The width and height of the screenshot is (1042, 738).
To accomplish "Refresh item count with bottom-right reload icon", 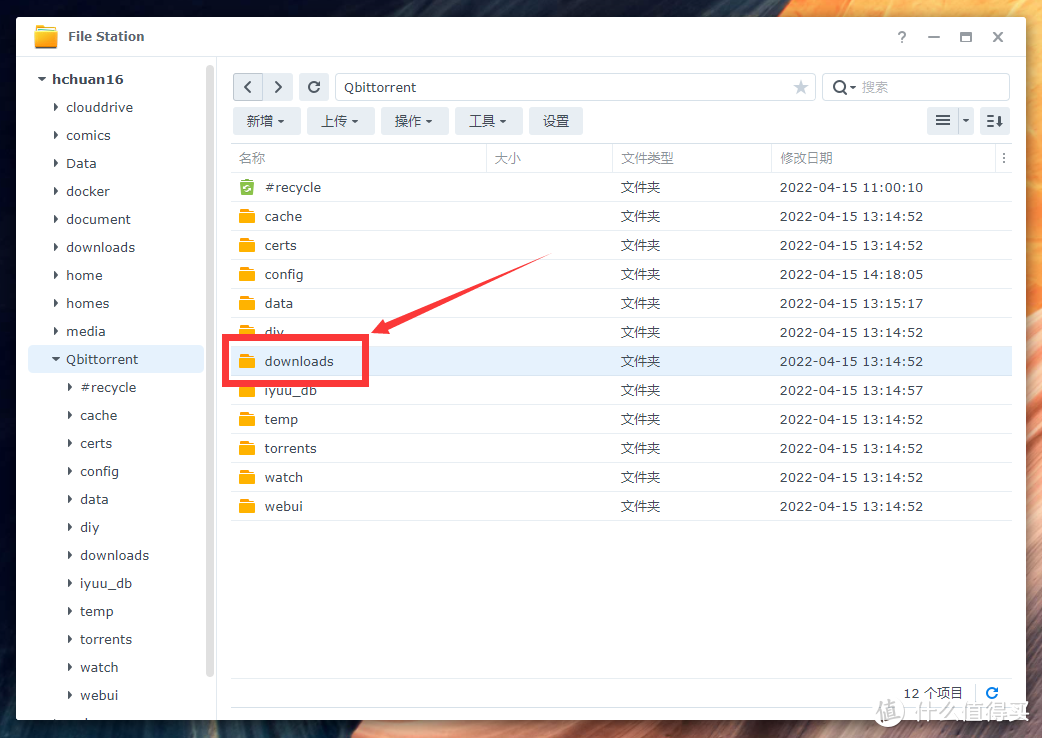I will pos(991,693).
